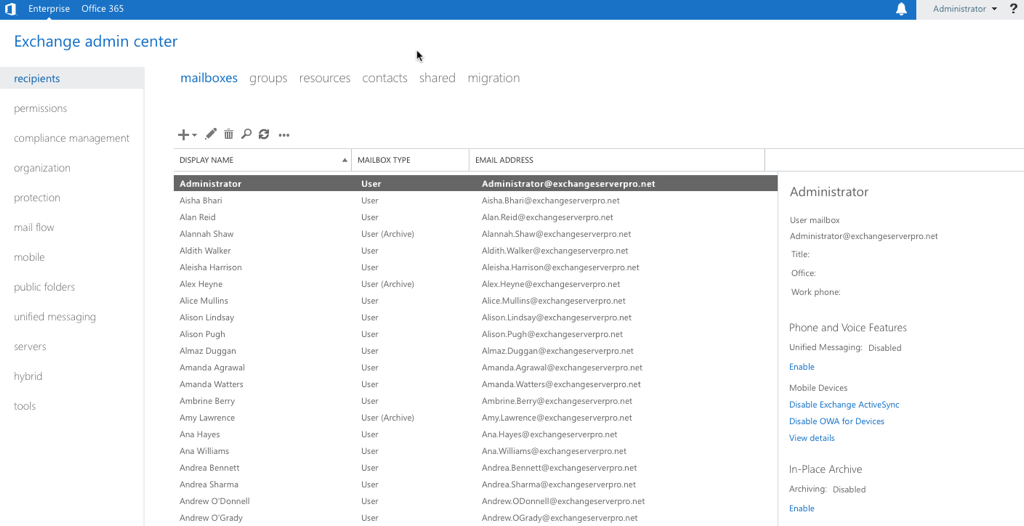Enable Unified Messaging link

pyautogui.click(x=802, y=367)
